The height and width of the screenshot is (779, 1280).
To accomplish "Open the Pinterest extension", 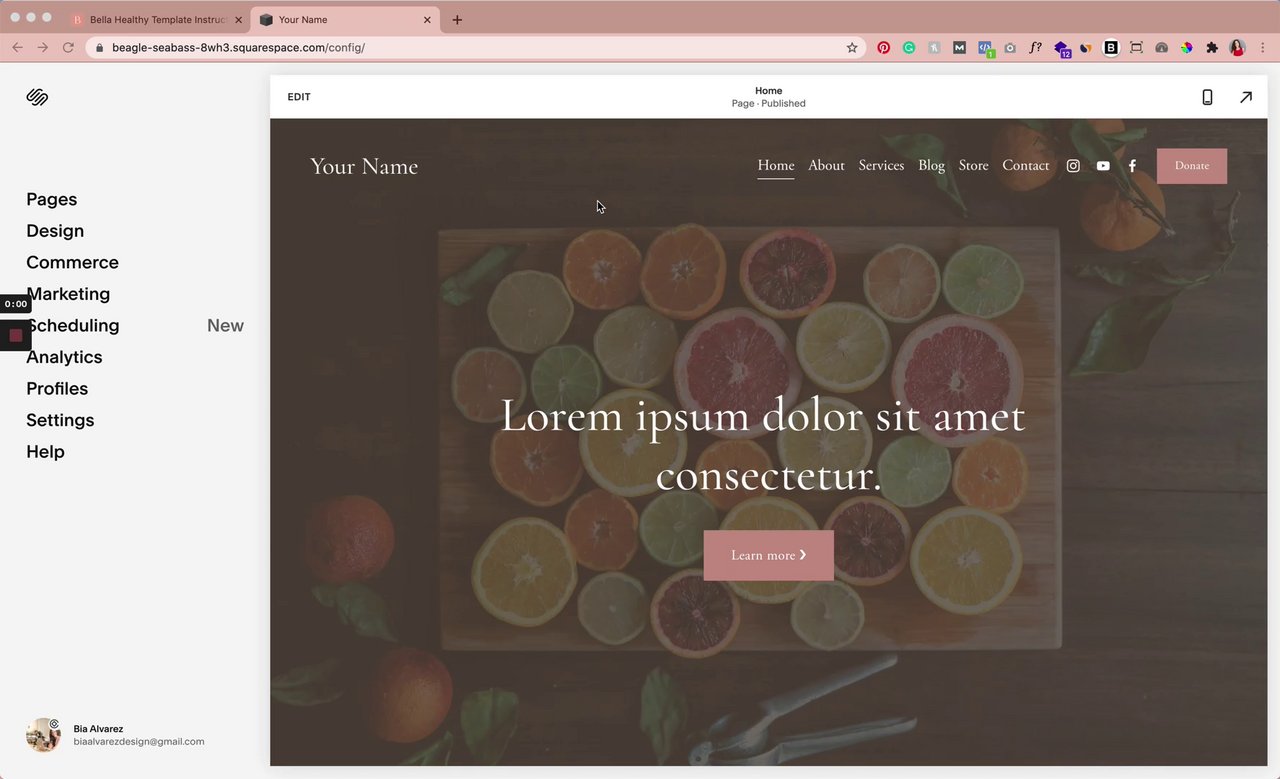I will pos(884,47).
